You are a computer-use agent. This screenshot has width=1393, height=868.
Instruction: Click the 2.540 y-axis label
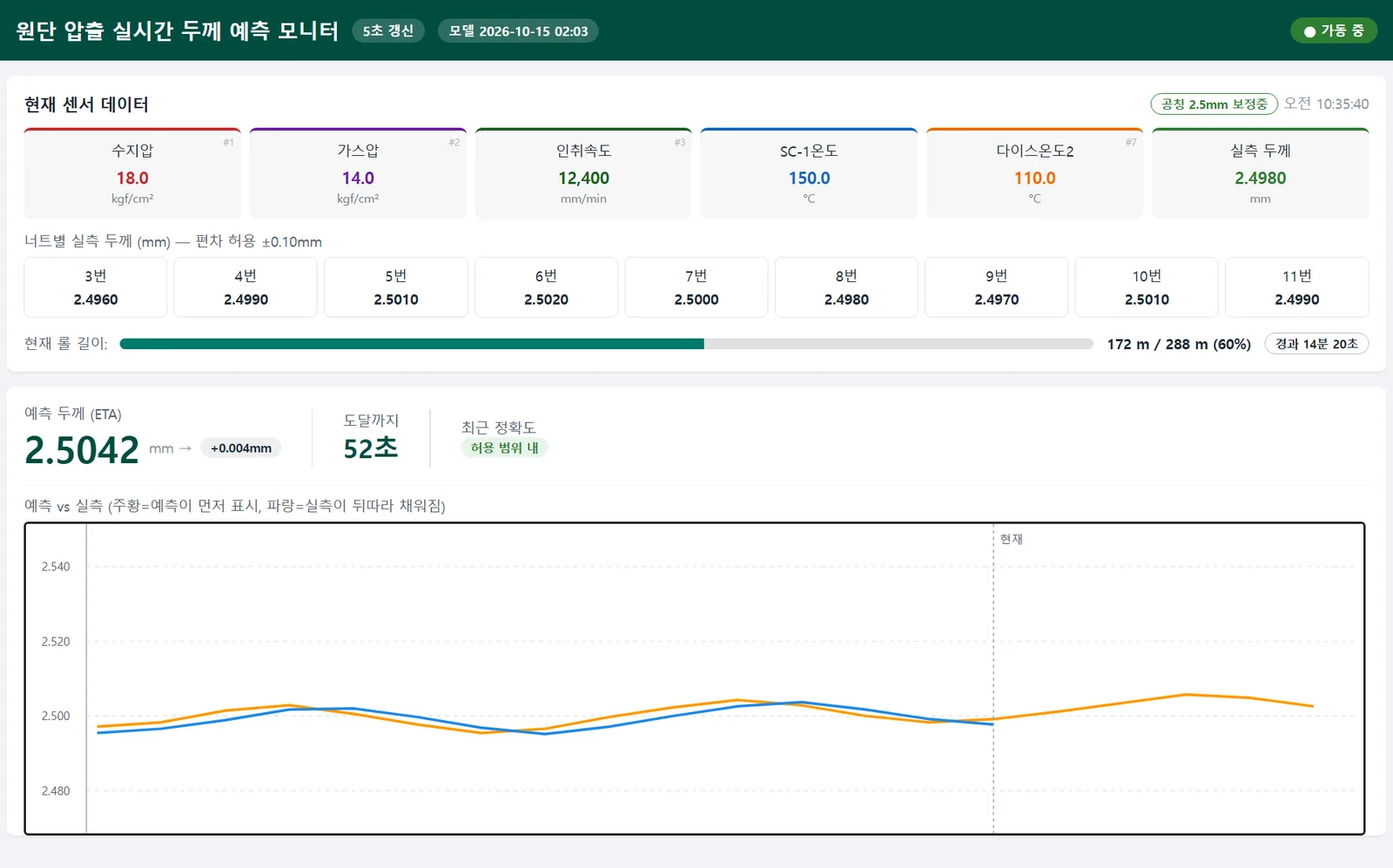coord(56,567)
